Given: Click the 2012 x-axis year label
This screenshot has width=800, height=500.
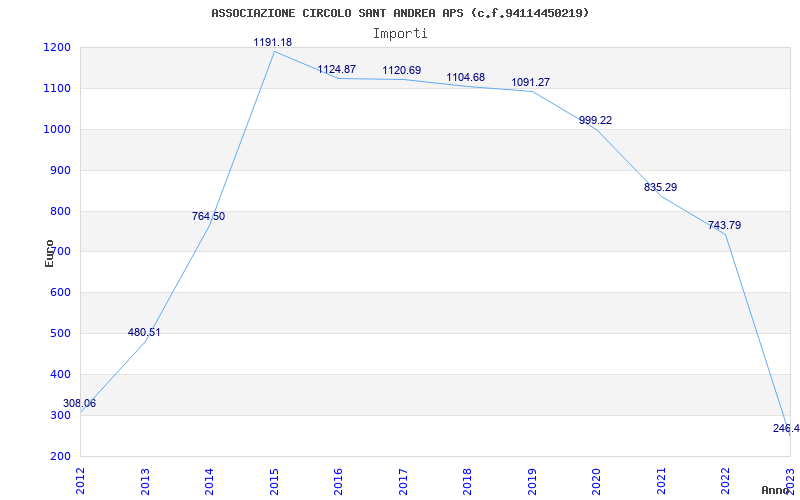Looking at the screenshot, I should point(81,480).
